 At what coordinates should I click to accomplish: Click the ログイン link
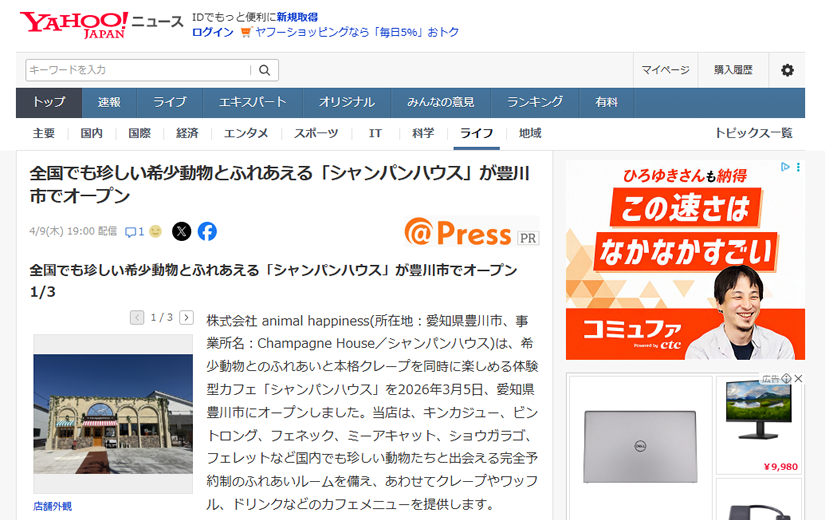212,32
